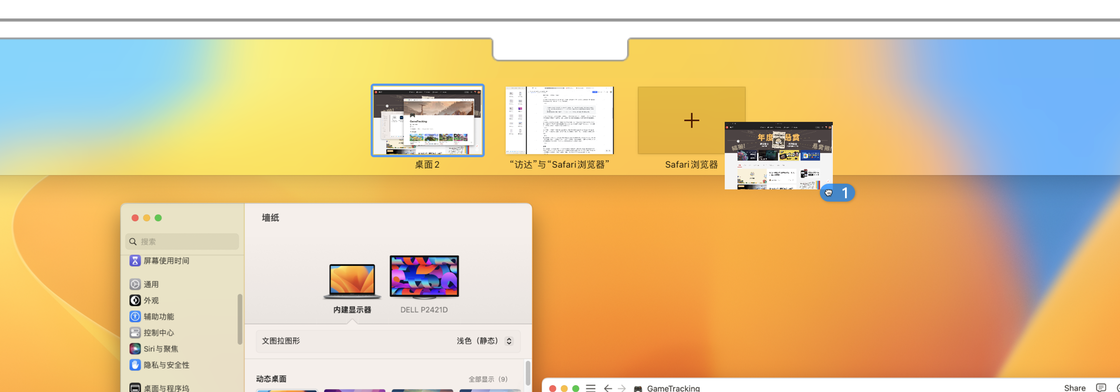Select the 辅助功能 accessibility icon
The height and width of the screenshot is (392, 1120).
pos(135,316)
